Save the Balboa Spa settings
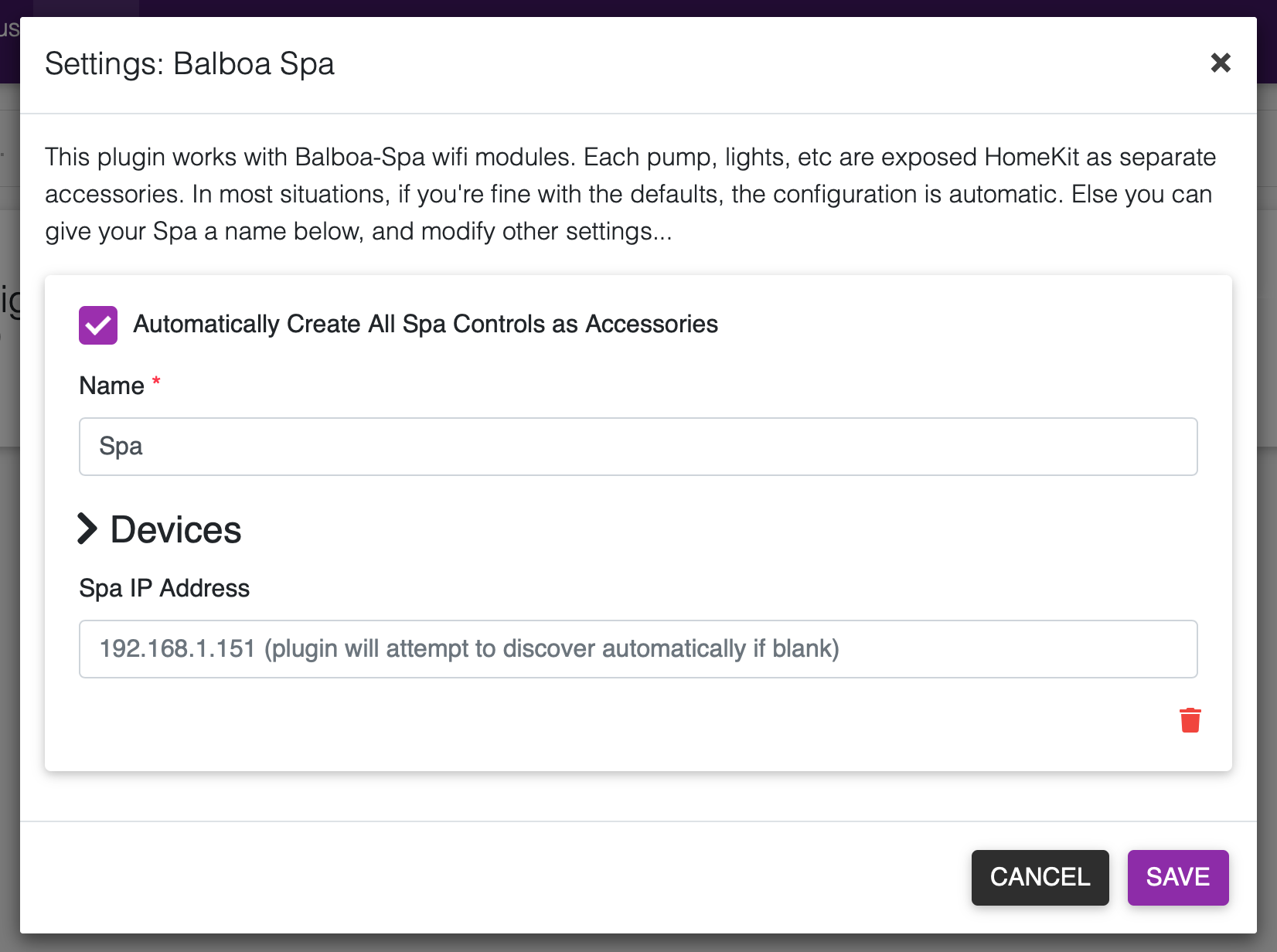1277x952 pixels. click(x=1178, y=878)
